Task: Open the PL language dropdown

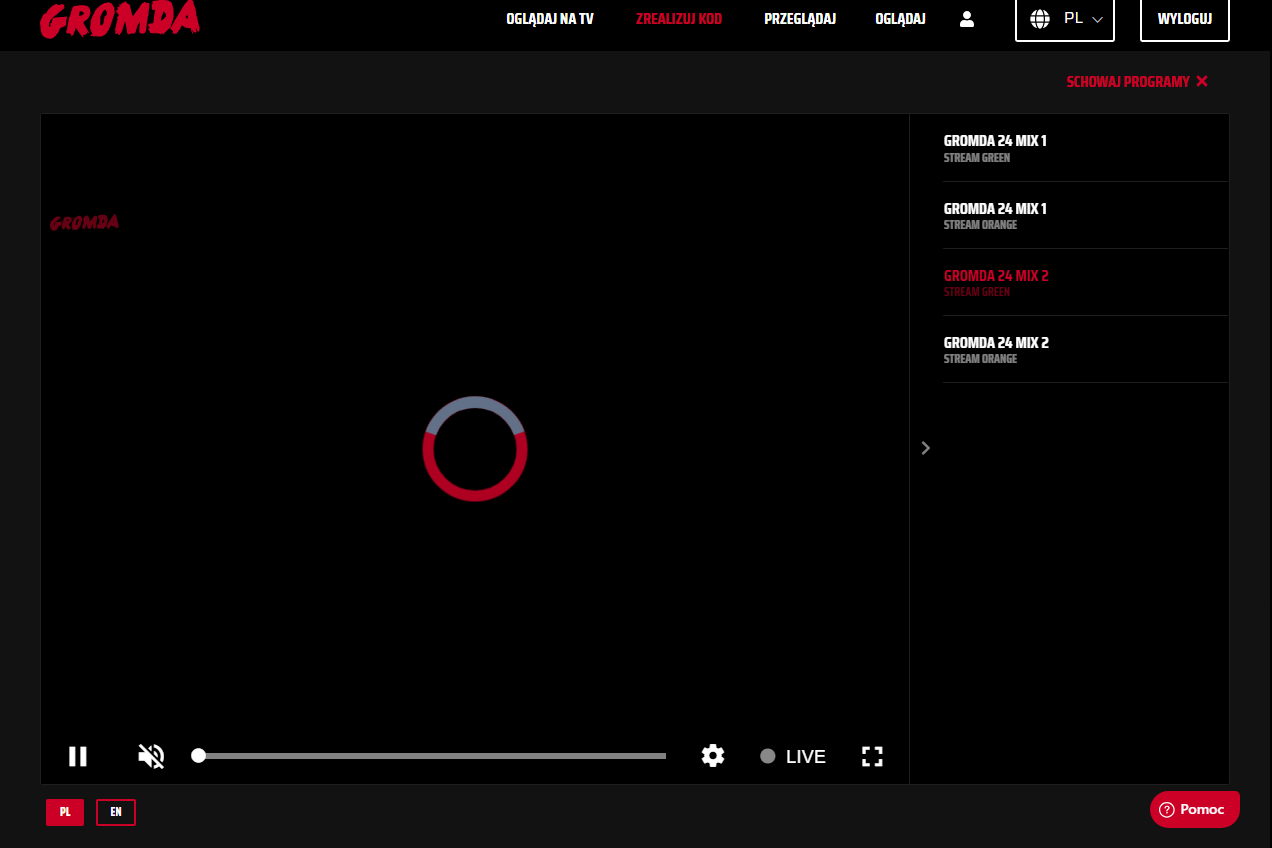Action: point(1065,19)
